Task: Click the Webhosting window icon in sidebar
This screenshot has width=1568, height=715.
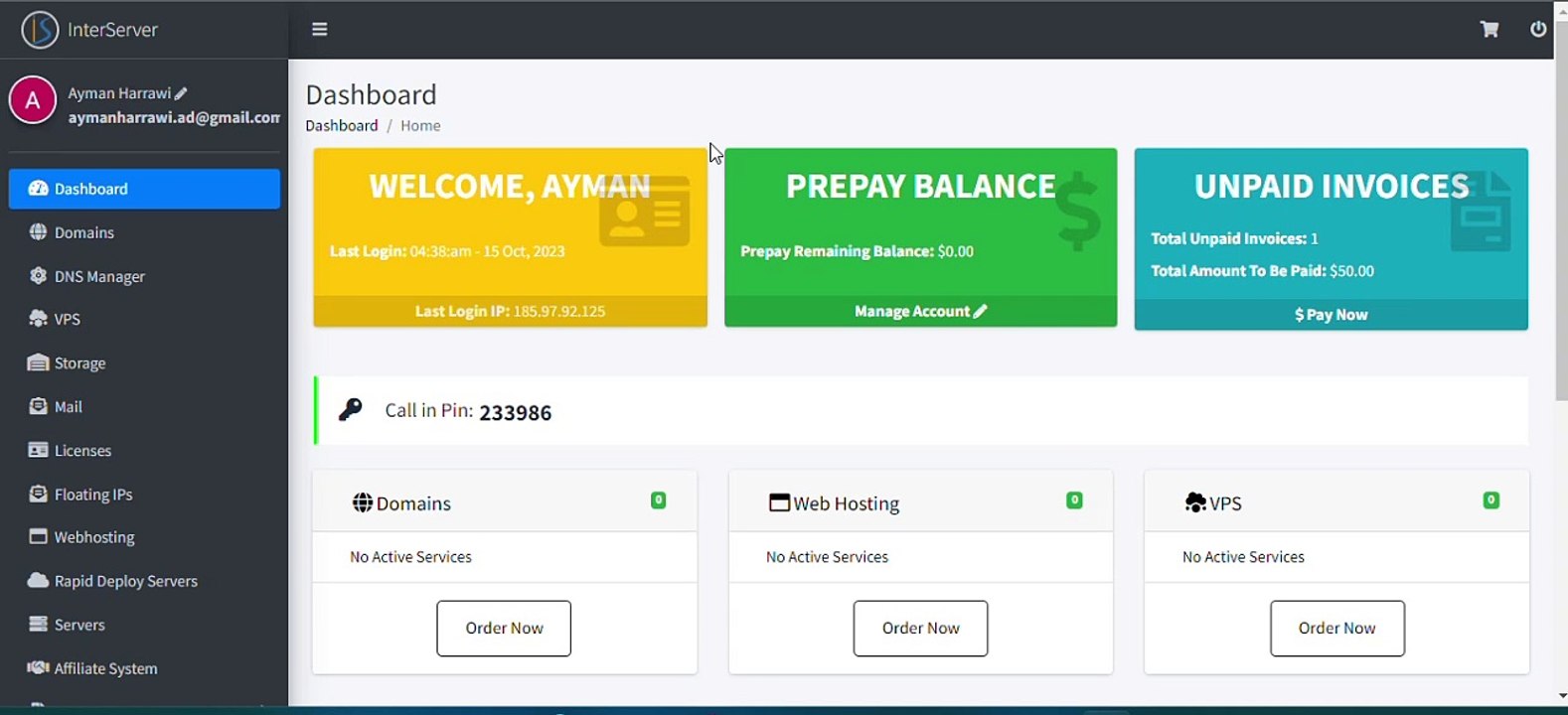Action: pyautogui.click(x=39, y=536)
